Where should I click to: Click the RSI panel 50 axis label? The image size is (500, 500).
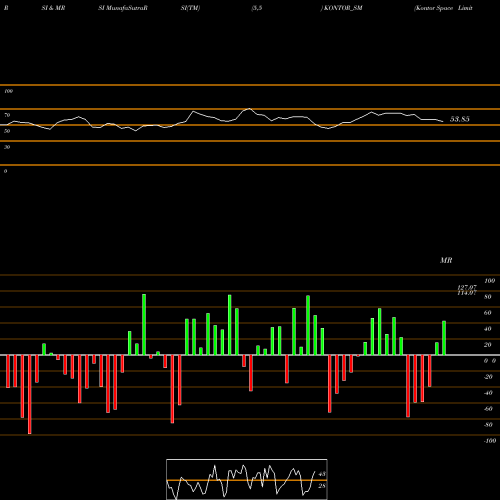(7, 131)
